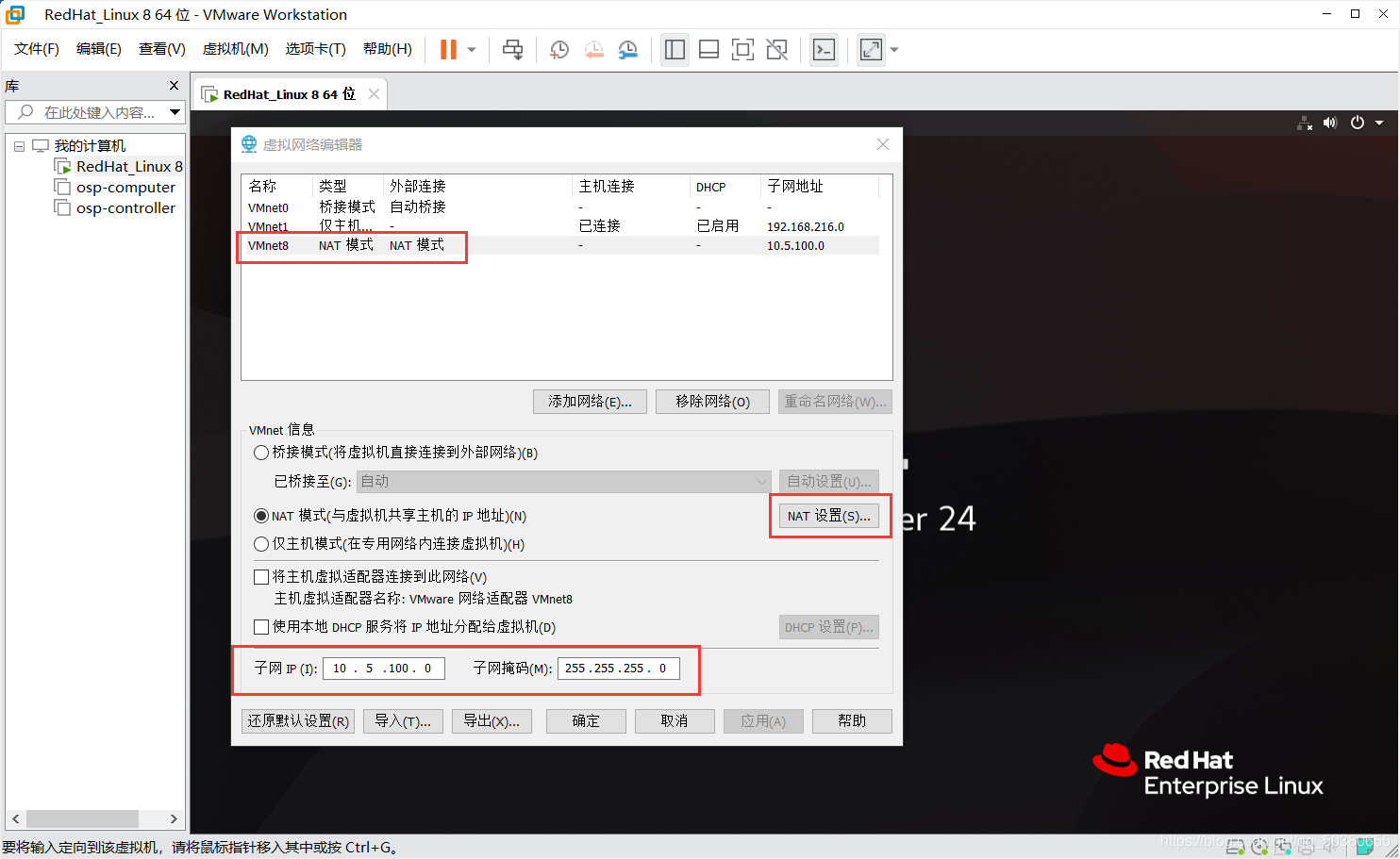Select the bridged mode radio button
The image size is (1400, 859).
261,453
